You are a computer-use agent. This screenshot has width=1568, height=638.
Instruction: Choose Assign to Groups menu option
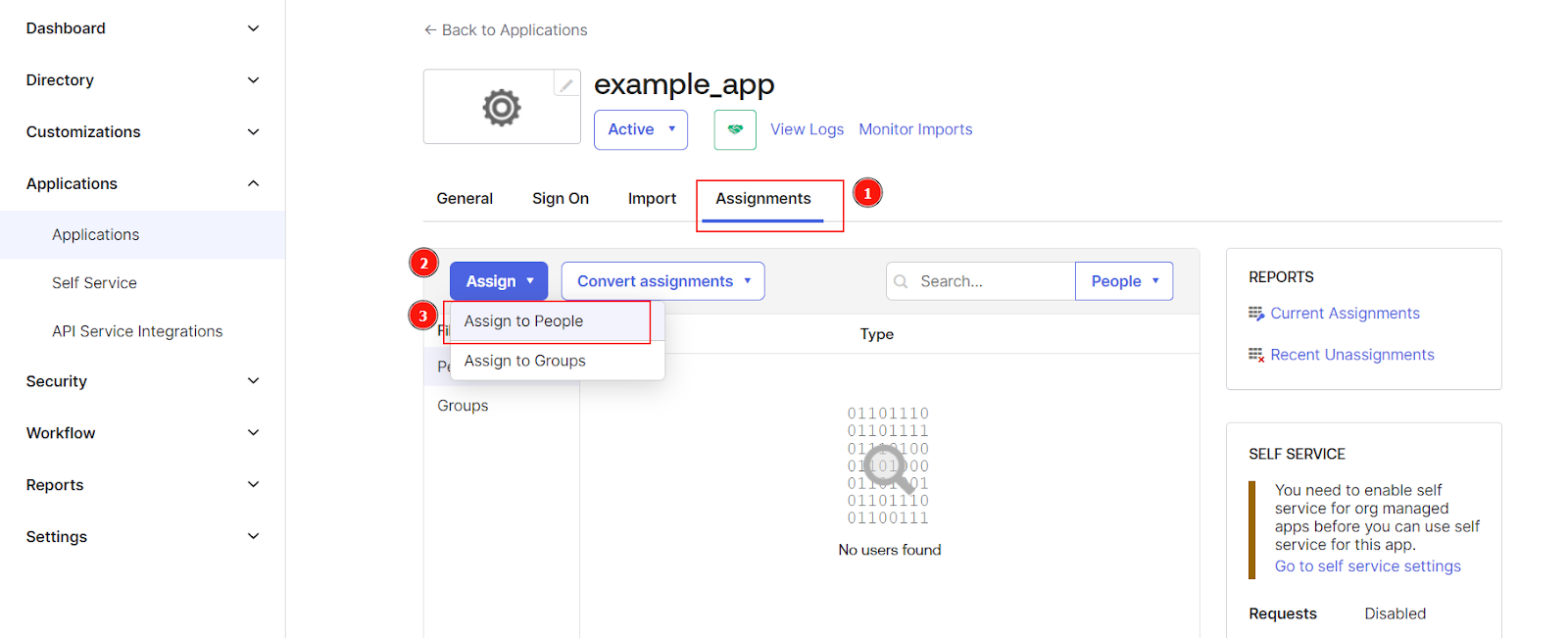click(524, 361)
